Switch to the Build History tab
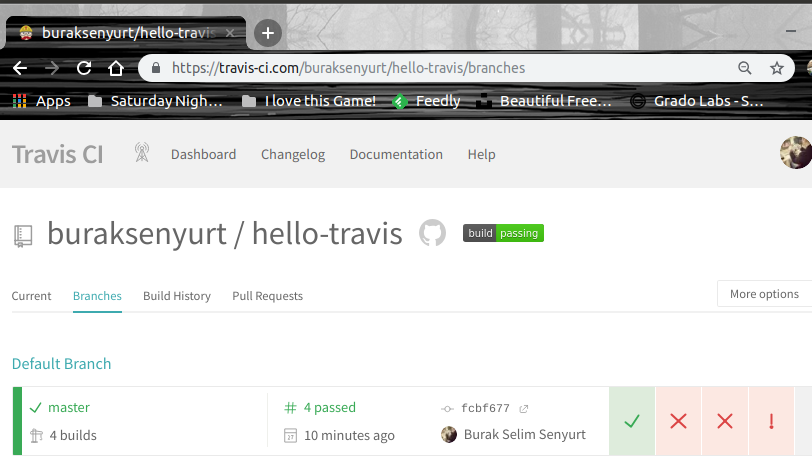The height and width of the screenshot is (464, 812). point(177,296)
